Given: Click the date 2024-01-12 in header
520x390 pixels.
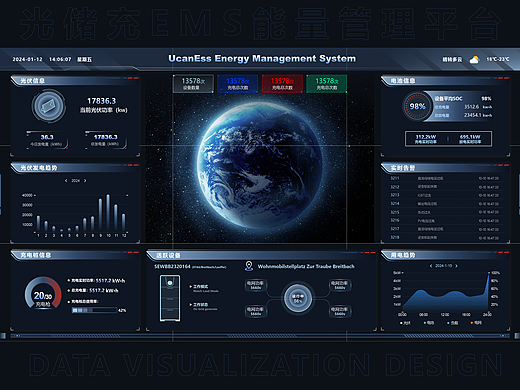Looking at the screenshot, I should (x=28, y=59).
